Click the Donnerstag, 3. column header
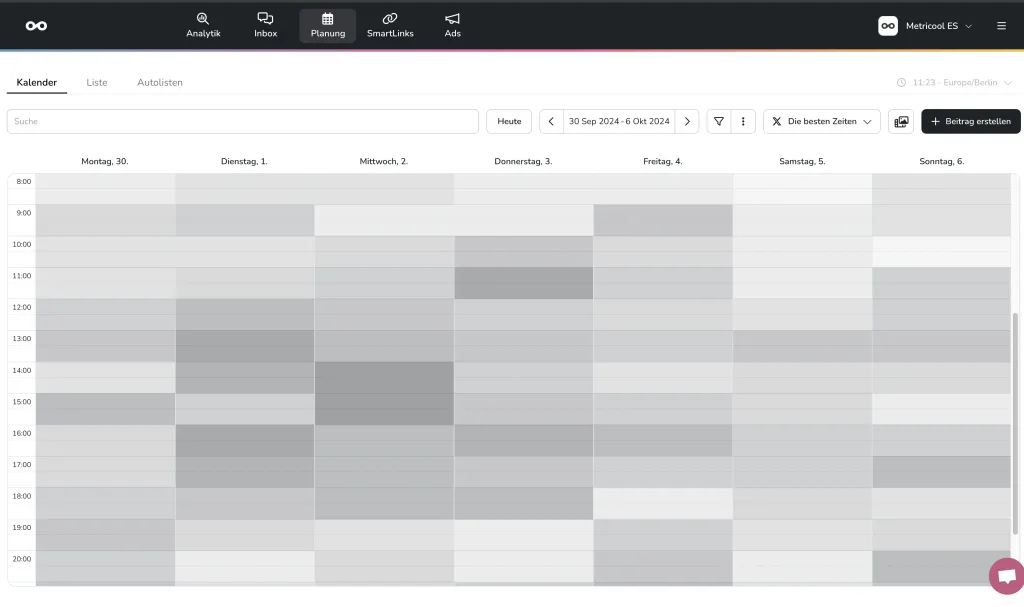The width and height of the screenshot is (1024, 607). click(x=523, y=161)
